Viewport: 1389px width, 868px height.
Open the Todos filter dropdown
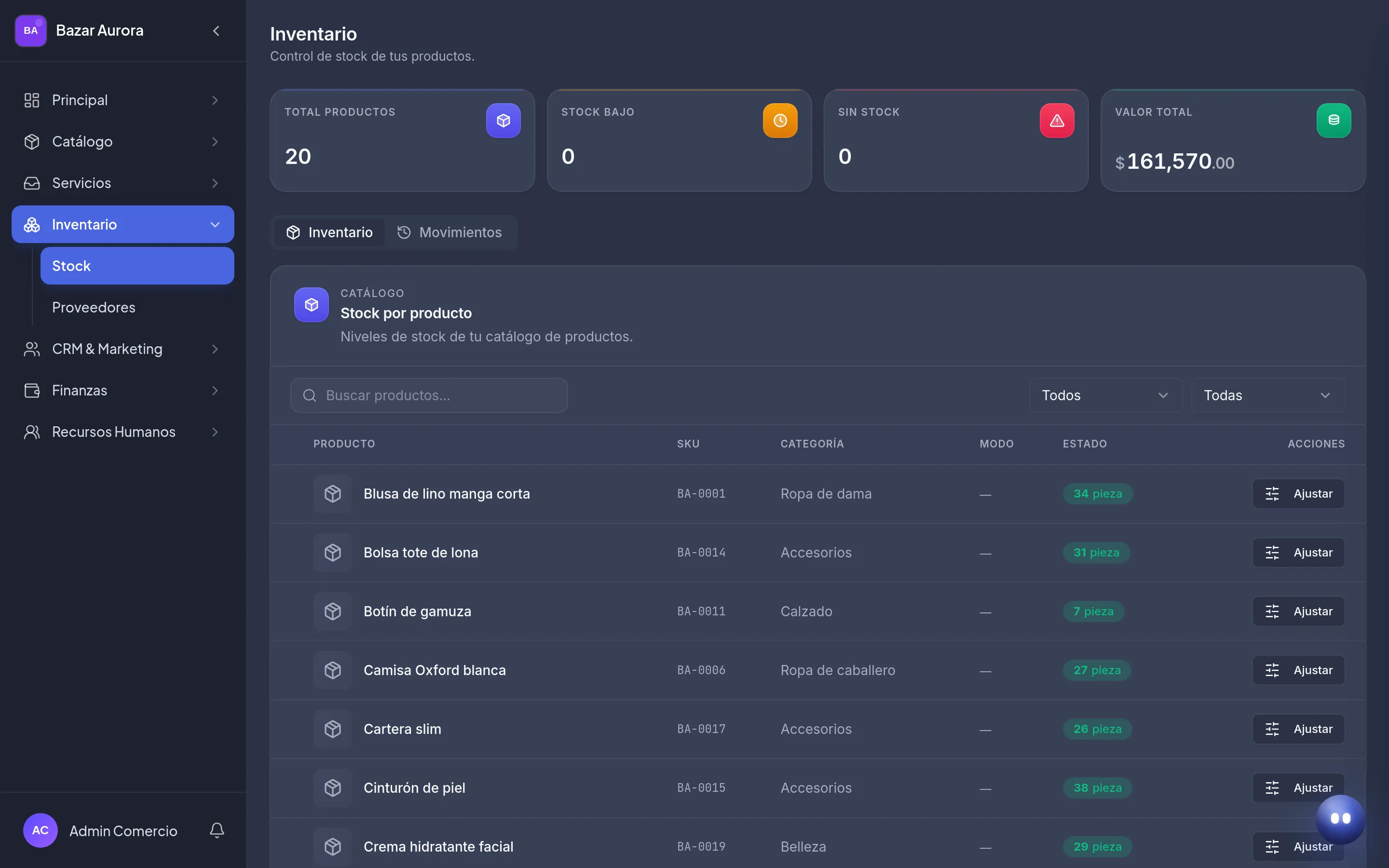click(x=1105, y=395)
